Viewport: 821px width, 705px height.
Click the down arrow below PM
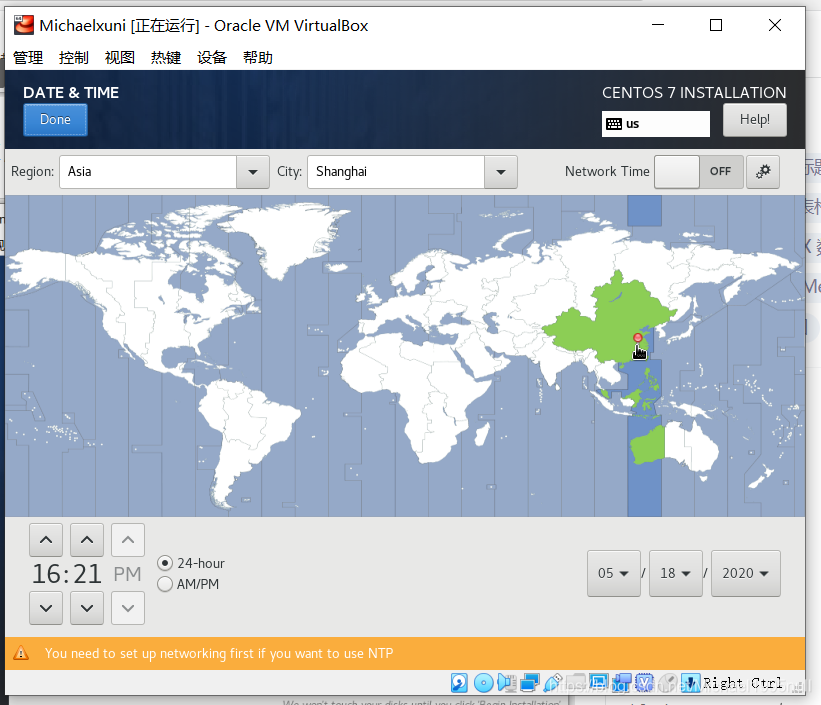128,608
